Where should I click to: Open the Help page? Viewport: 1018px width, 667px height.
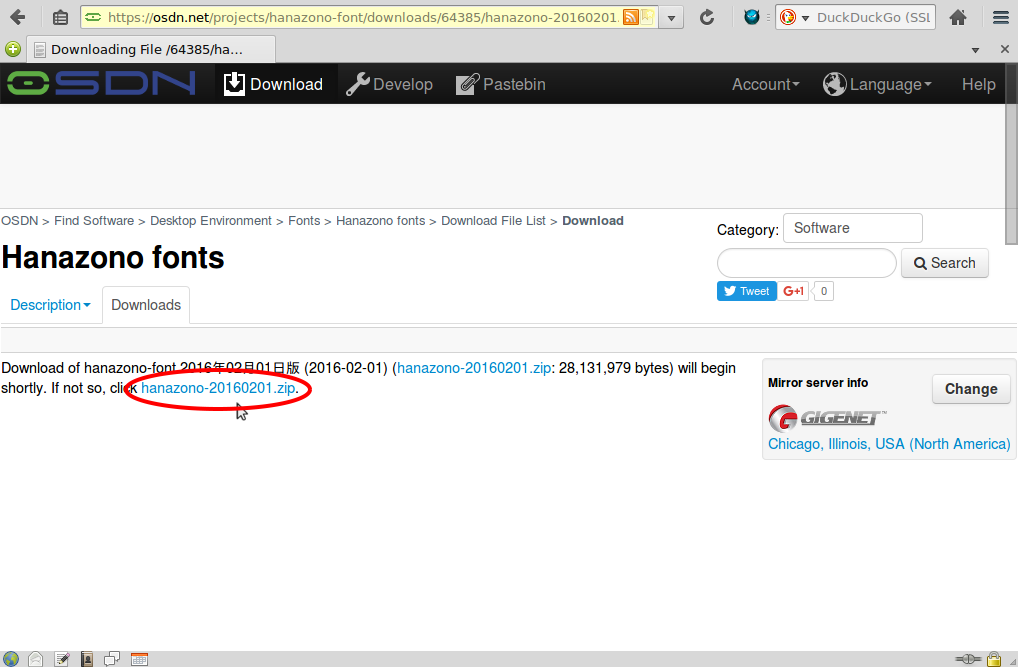pos(978,84)
